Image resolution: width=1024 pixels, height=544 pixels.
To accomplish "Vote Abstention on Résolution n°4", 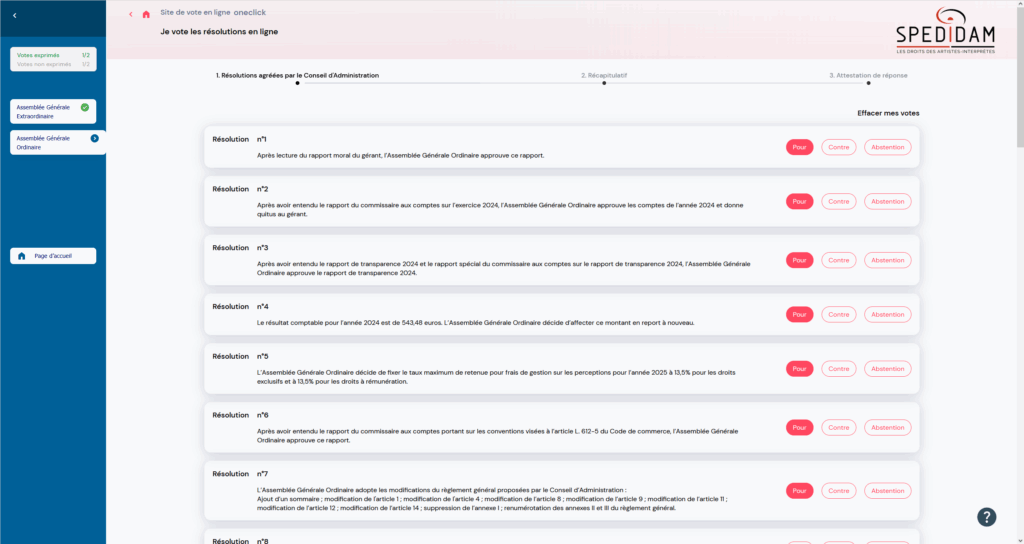I will coord(888,314).
